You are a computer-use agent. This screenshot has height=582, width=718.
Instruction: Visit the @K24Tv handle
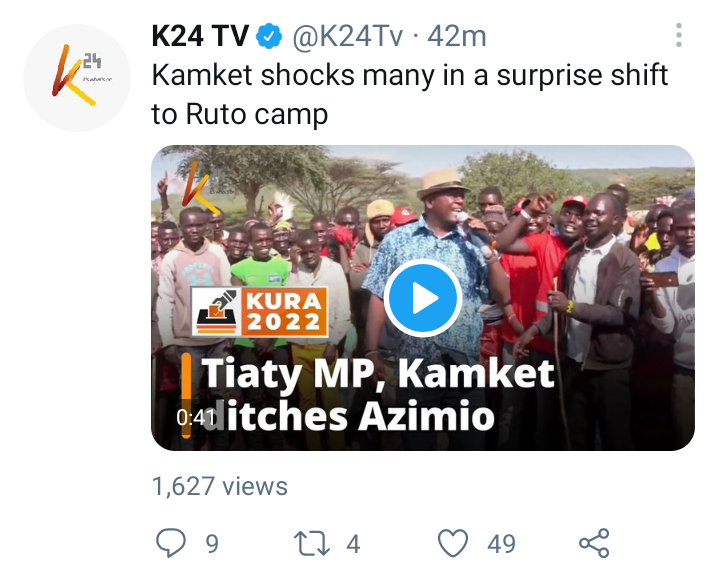(348, 36)
